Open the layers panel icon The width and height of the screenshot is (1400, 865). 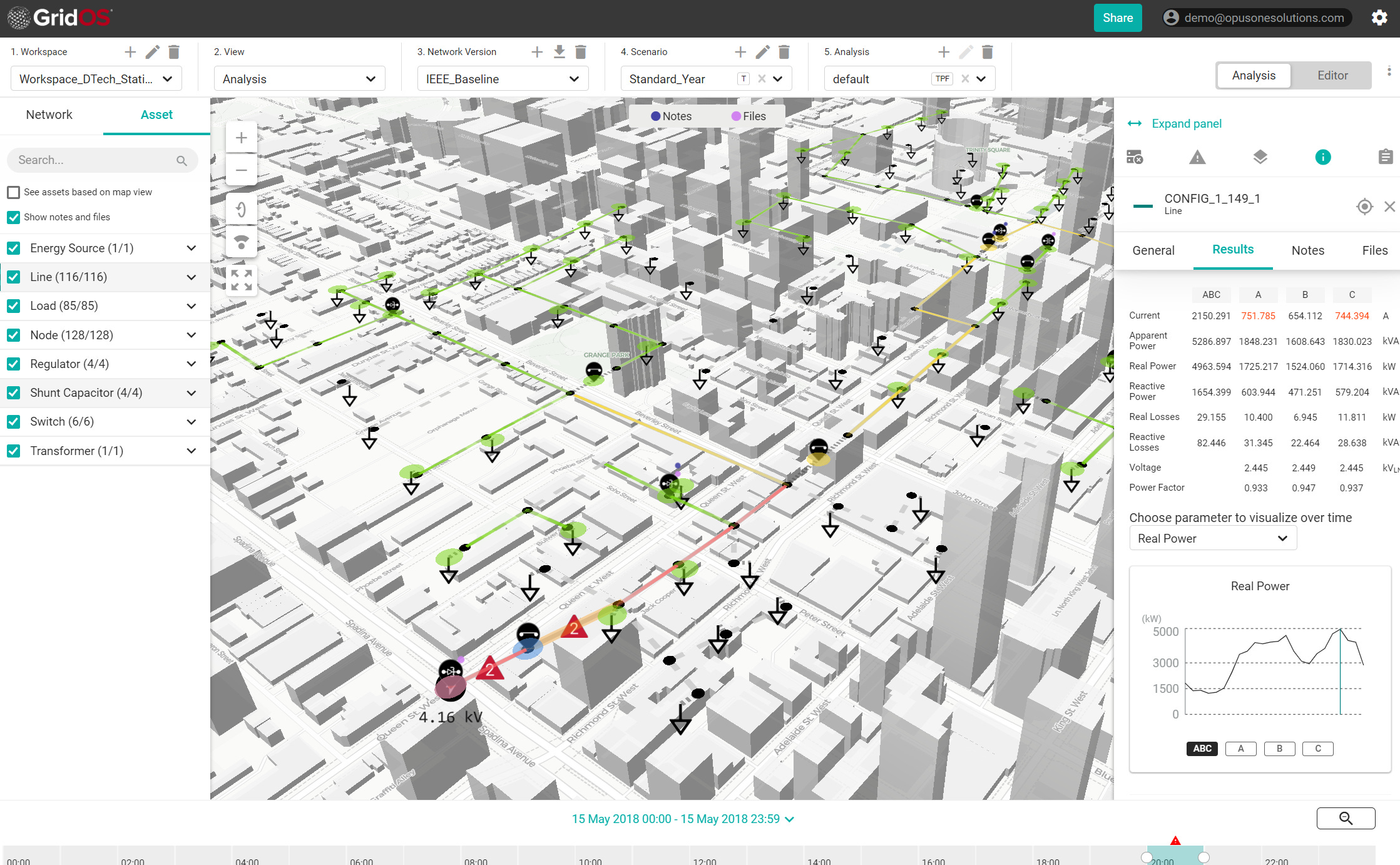(x=1260, y=157)
